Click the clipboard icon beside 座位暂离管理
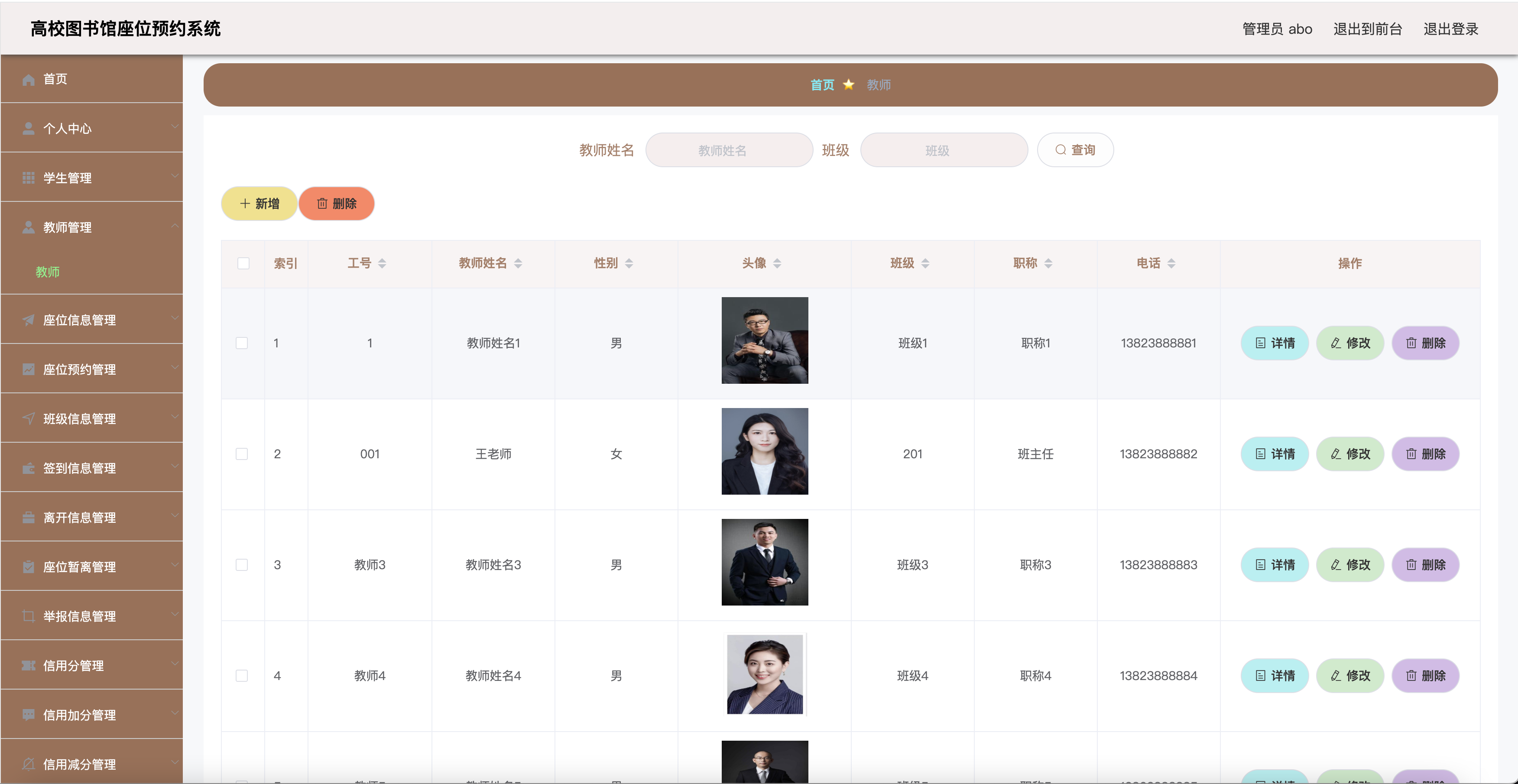Viewport: 1518px width, 784px height. coord(28,567)
